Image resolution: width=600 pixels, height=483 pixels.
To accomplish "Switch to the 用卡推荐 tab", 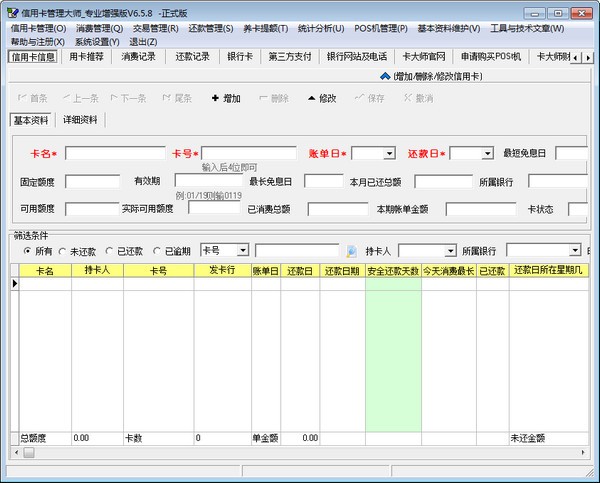I will coord(86,57).
